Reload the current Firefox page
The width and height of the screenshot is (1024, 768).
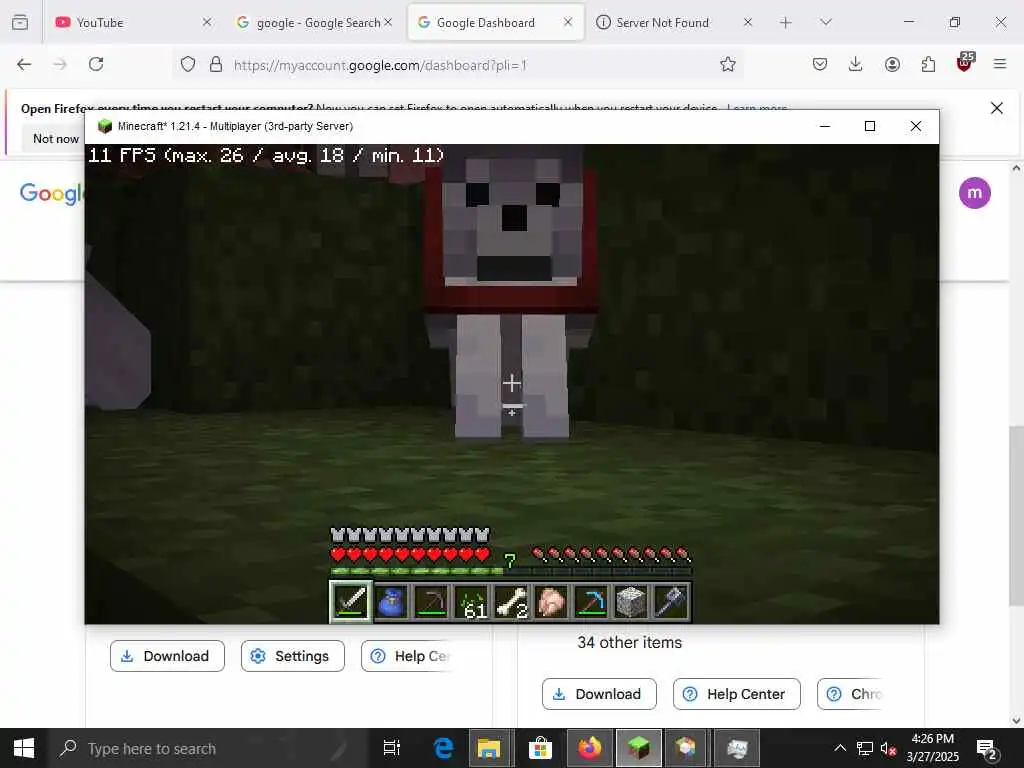(x=96, y=64)
